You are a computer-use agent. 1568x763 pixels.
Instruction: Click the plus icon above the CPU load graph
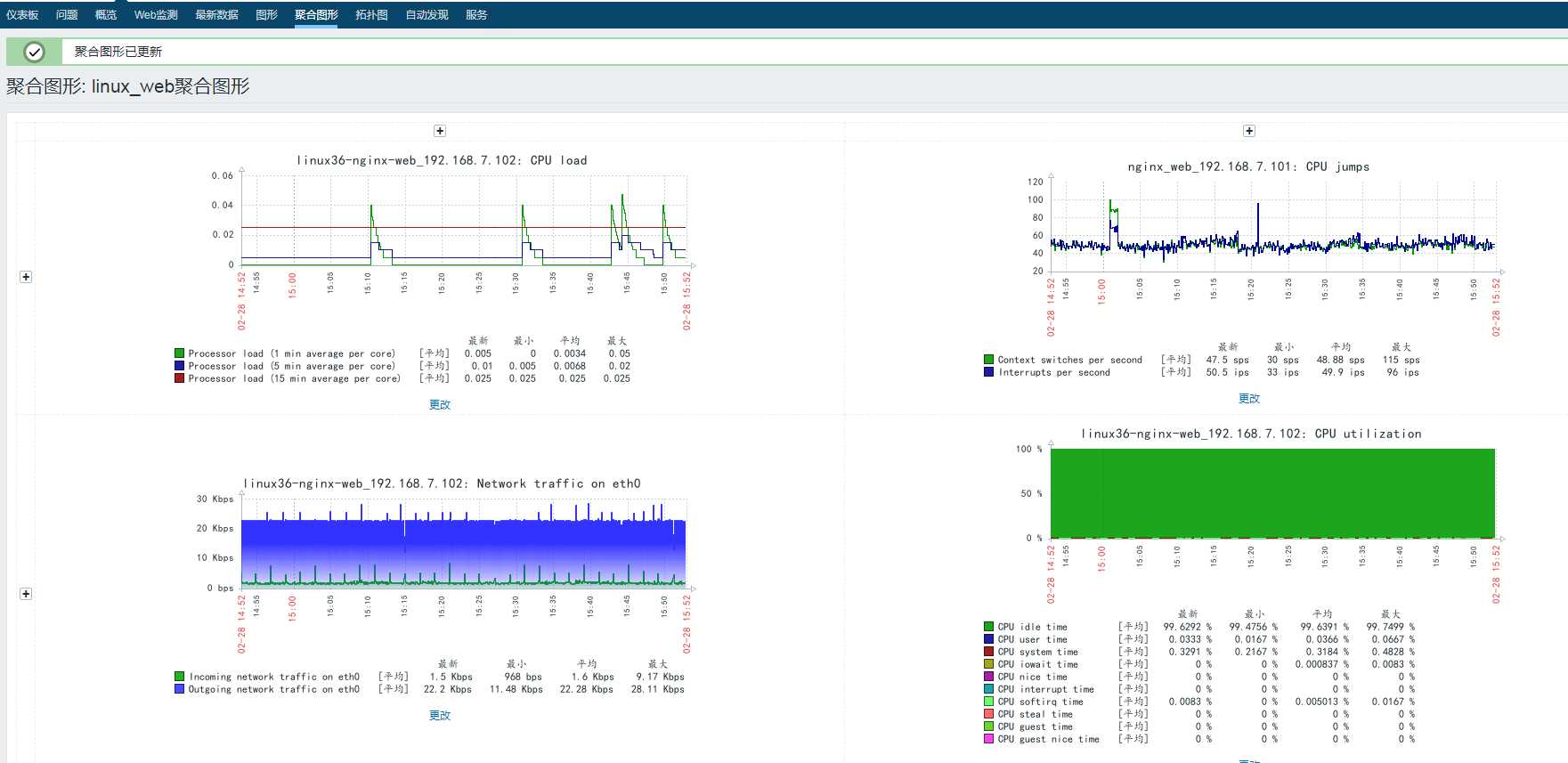[440, 131]
